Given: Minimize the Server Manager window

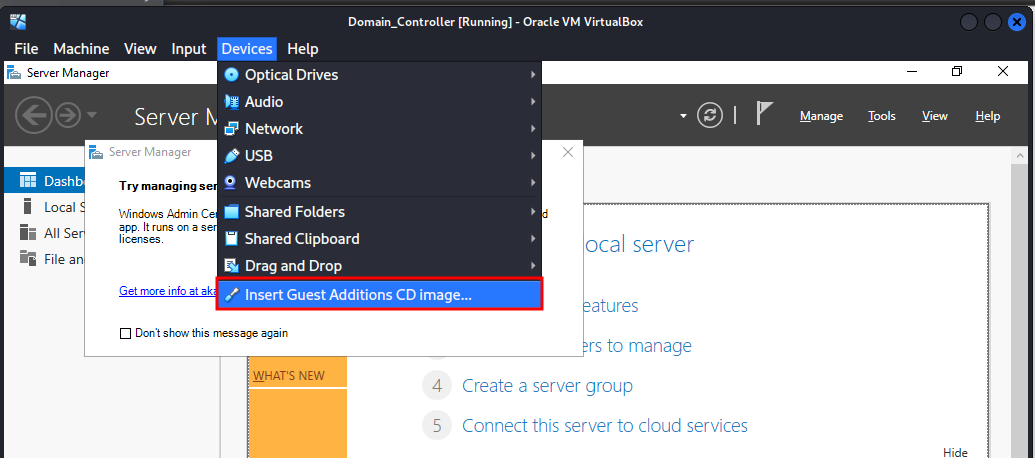Looking at the screenshot, I should tap(912, 71).
